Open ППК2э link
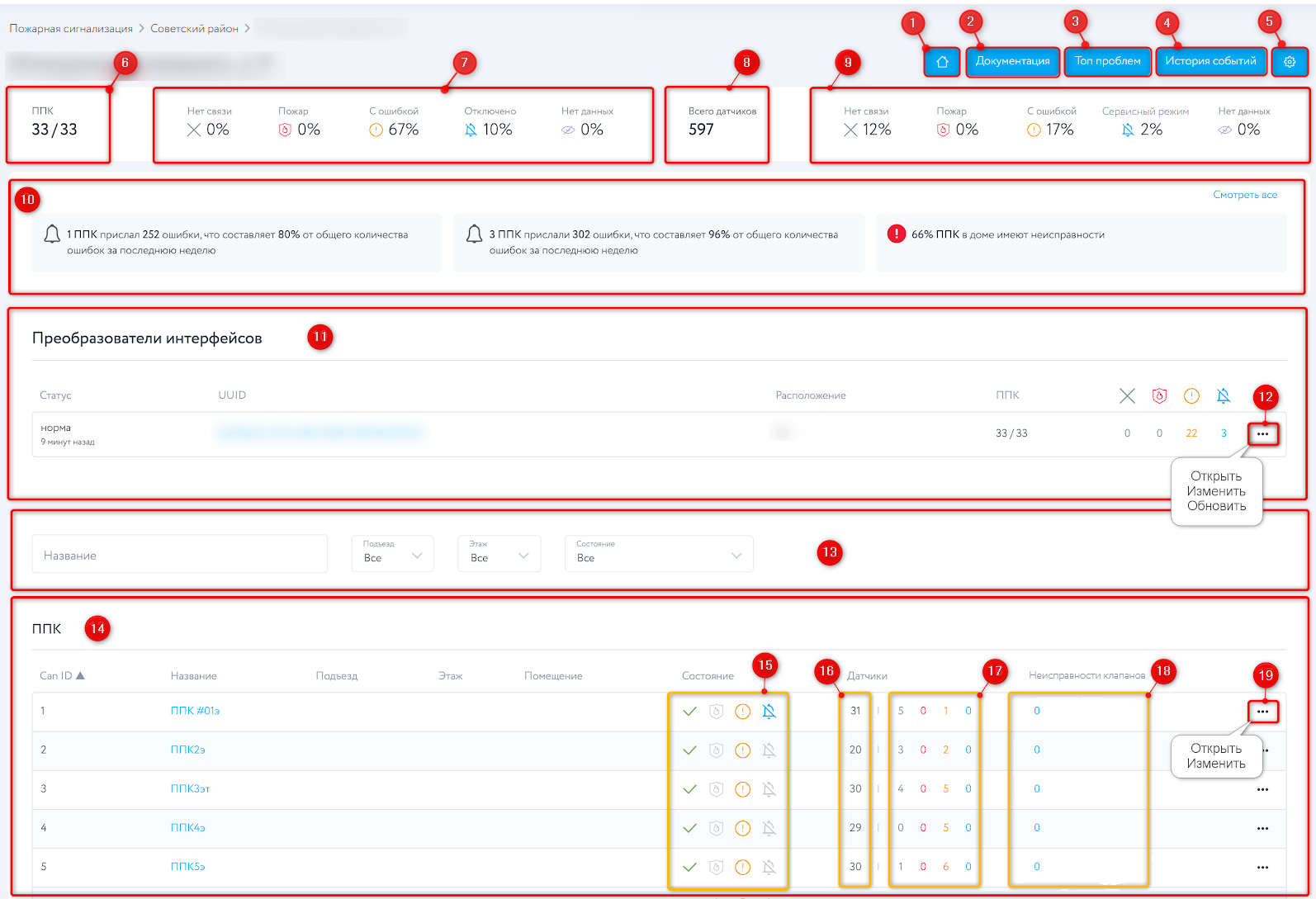The width and height of the screenshot is (1316, 899). 187,750
